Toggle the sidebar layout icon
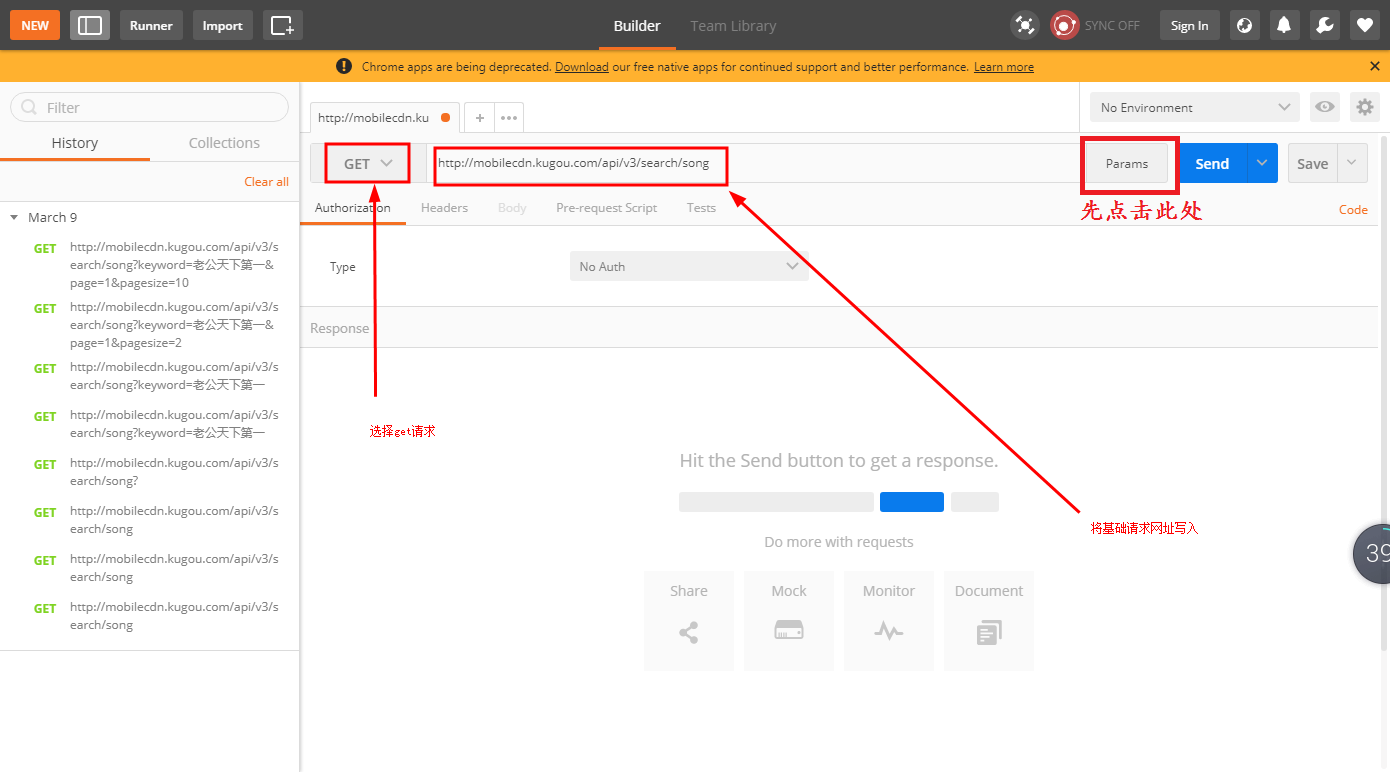The height and width of the screenshot is (772, 1390). click(x=90, y=25)
